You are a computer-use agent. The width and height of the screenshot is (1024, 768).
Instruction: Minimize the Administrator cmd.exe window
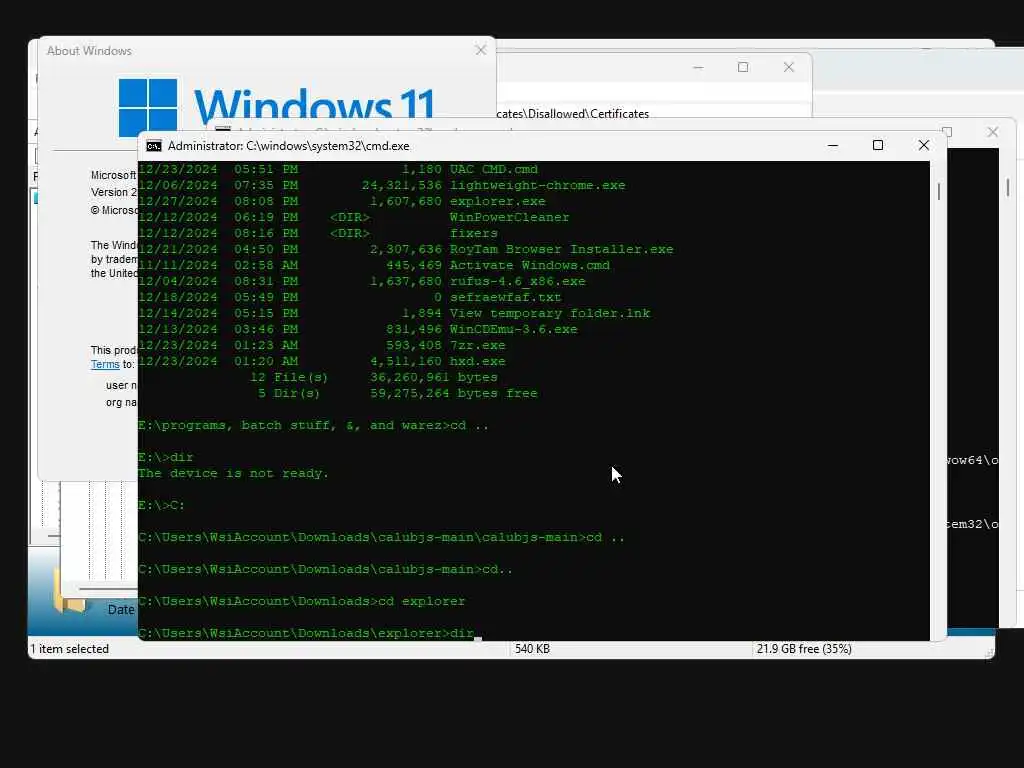coord(833,145)
